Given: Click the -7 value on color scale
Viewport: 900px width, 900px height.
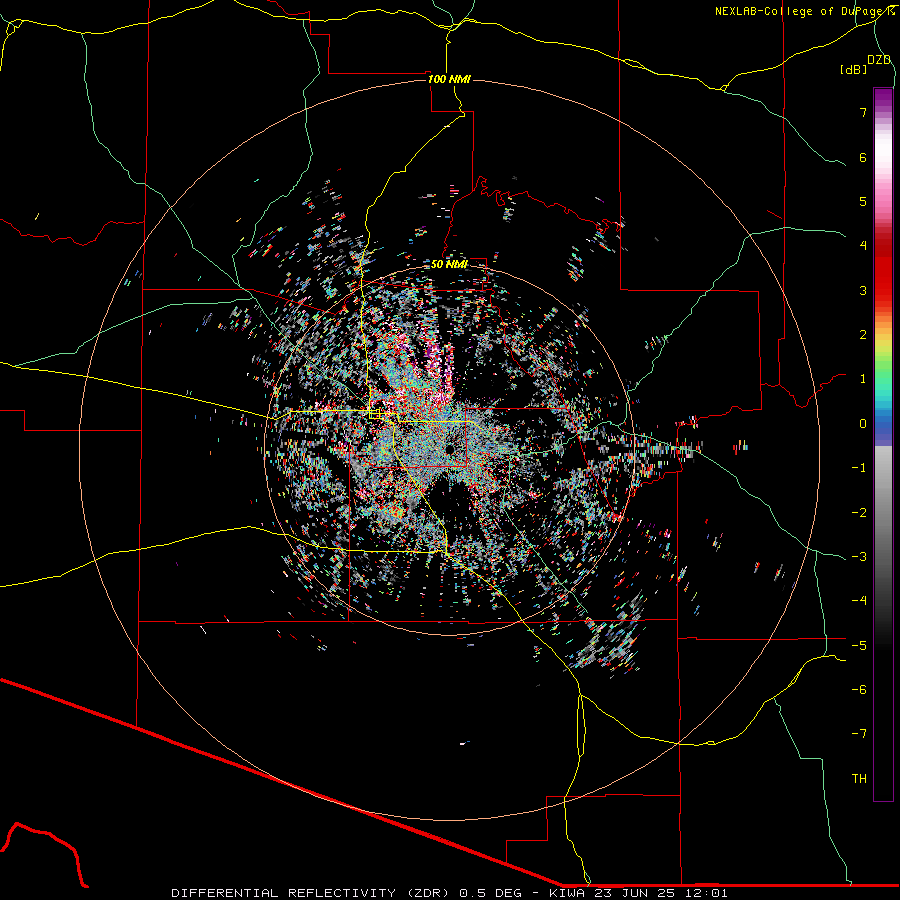Looking at the screenshot, I should [859, 734].
